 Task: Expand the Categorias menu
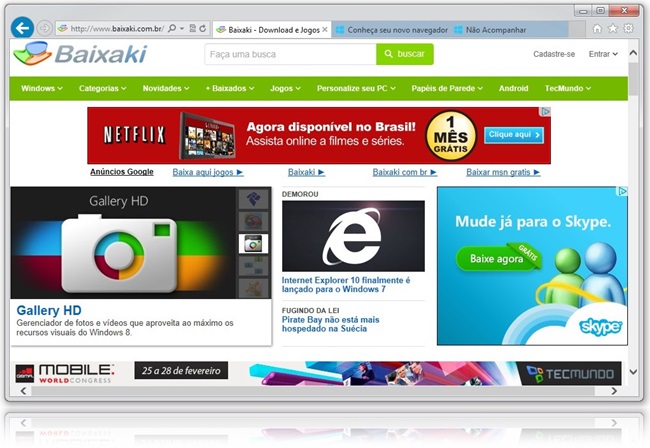(102, 88)
